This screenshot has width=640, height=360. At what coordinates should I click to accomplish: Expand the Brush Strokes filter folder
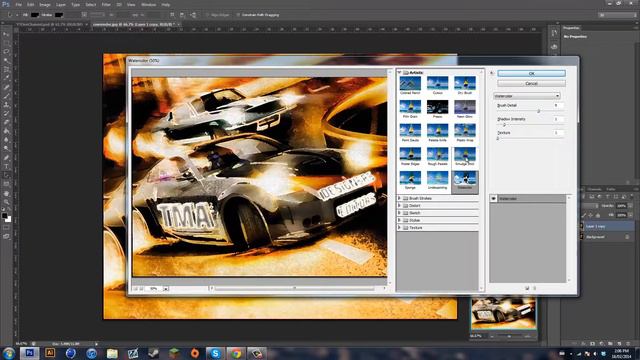(x=400, y=198)
